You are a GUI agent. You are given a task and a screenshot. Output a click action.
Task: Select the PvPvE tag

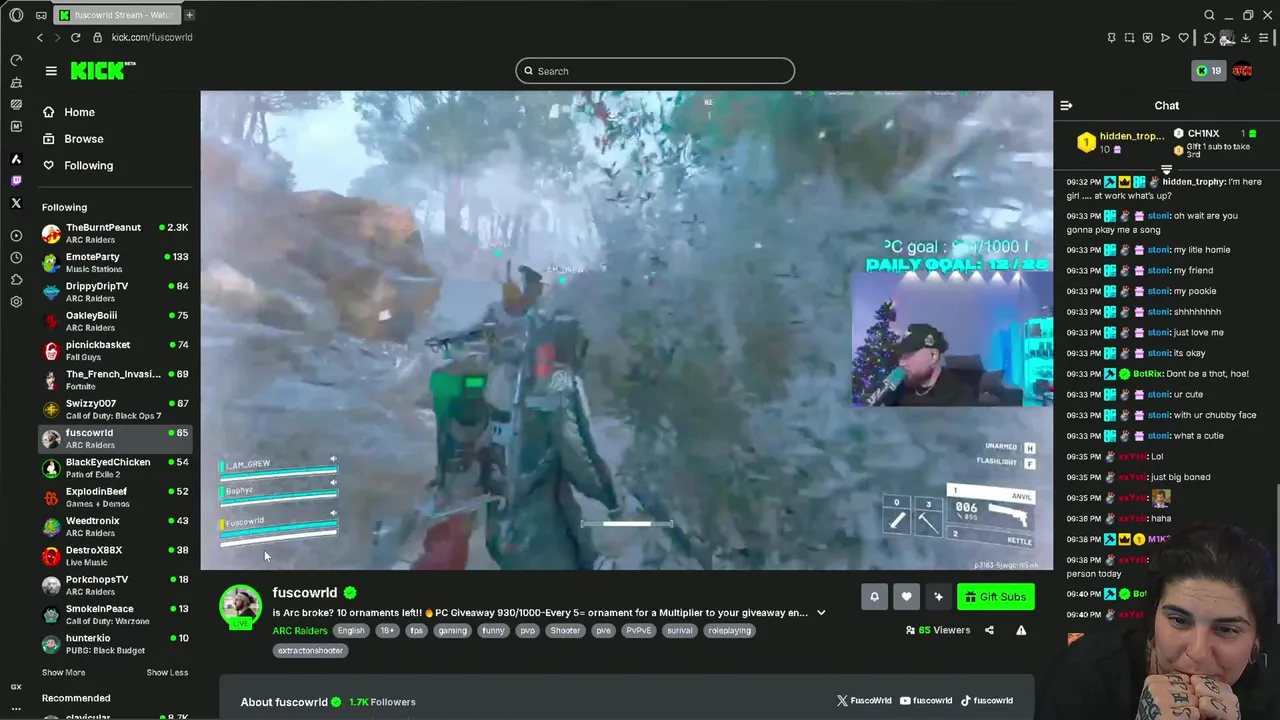638,631
